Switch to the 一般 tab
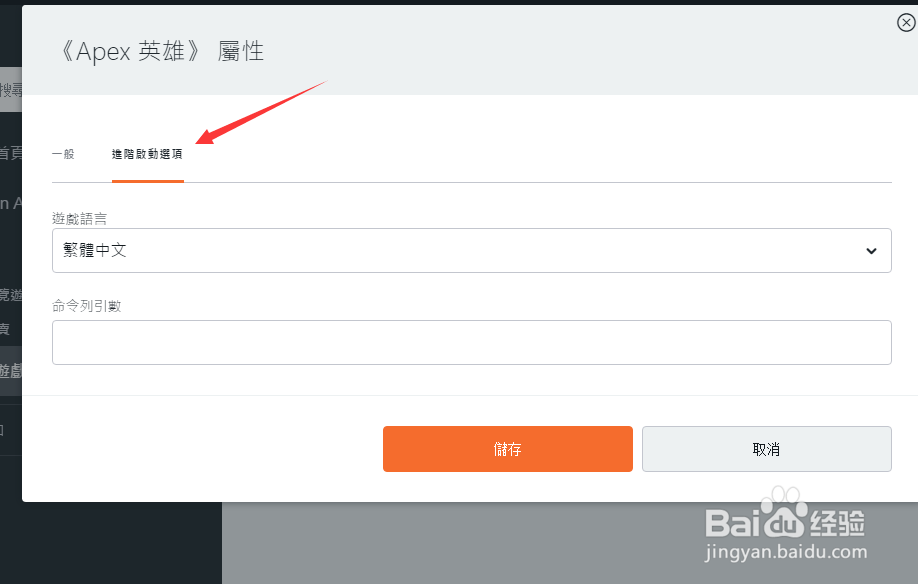The width and height of the screenshot is (918, 584). (63, 154)
